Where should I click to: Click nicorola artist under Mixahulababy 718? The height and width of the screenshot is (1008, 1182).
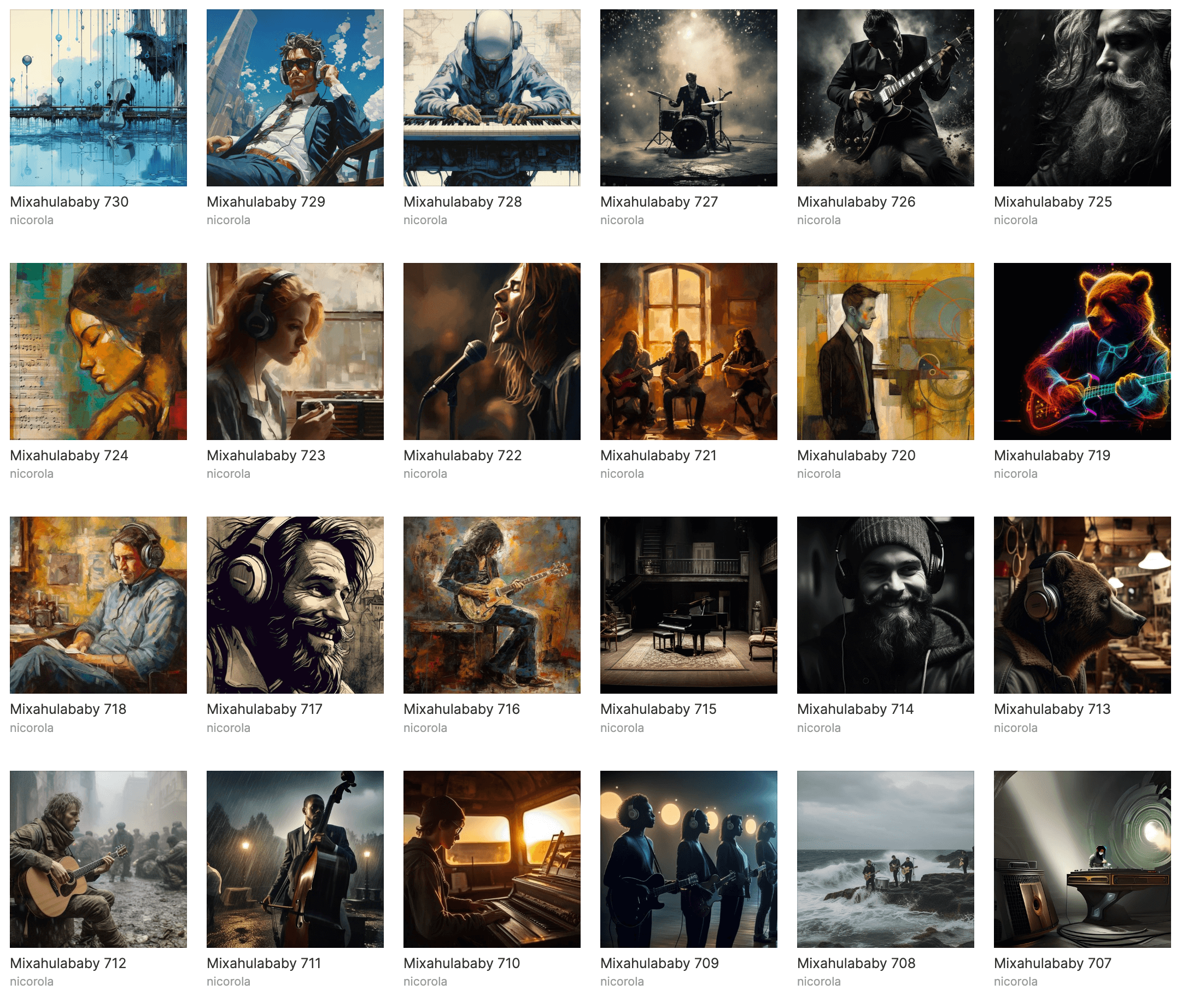31,728
